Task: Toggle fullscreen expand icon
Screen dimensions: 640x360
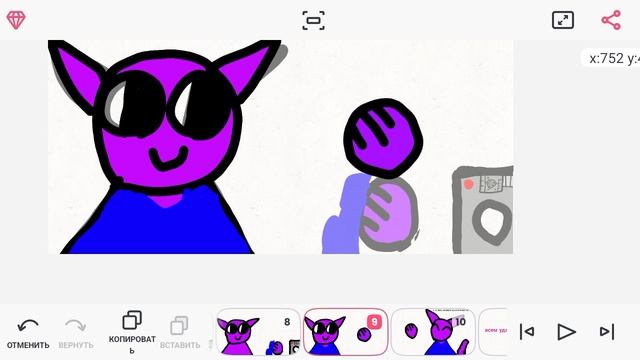Action: (x=563, y=20)
